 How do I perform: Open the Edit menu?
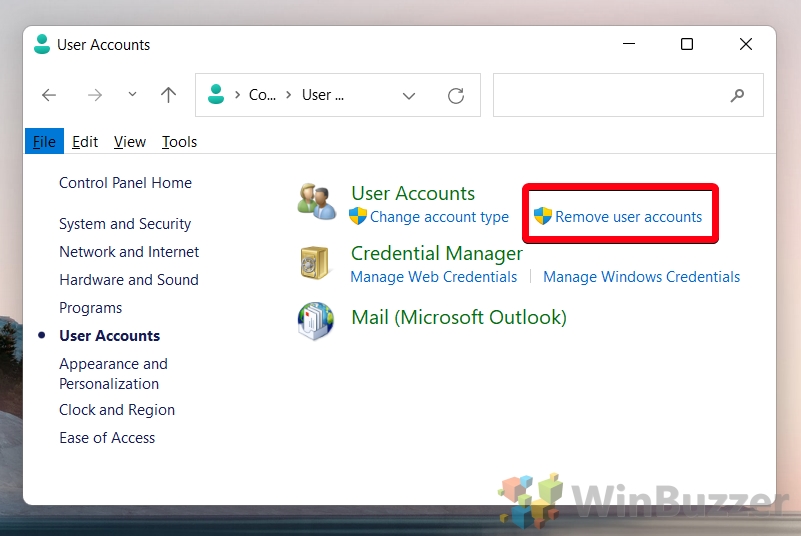point(85,142)
